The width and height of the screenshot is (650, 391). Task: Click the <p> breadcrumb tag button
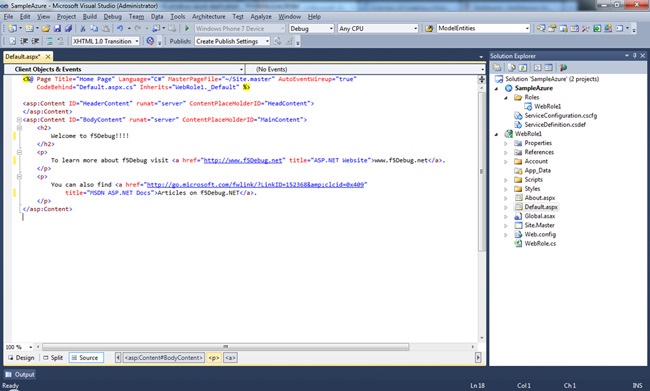tap(214, 357)
